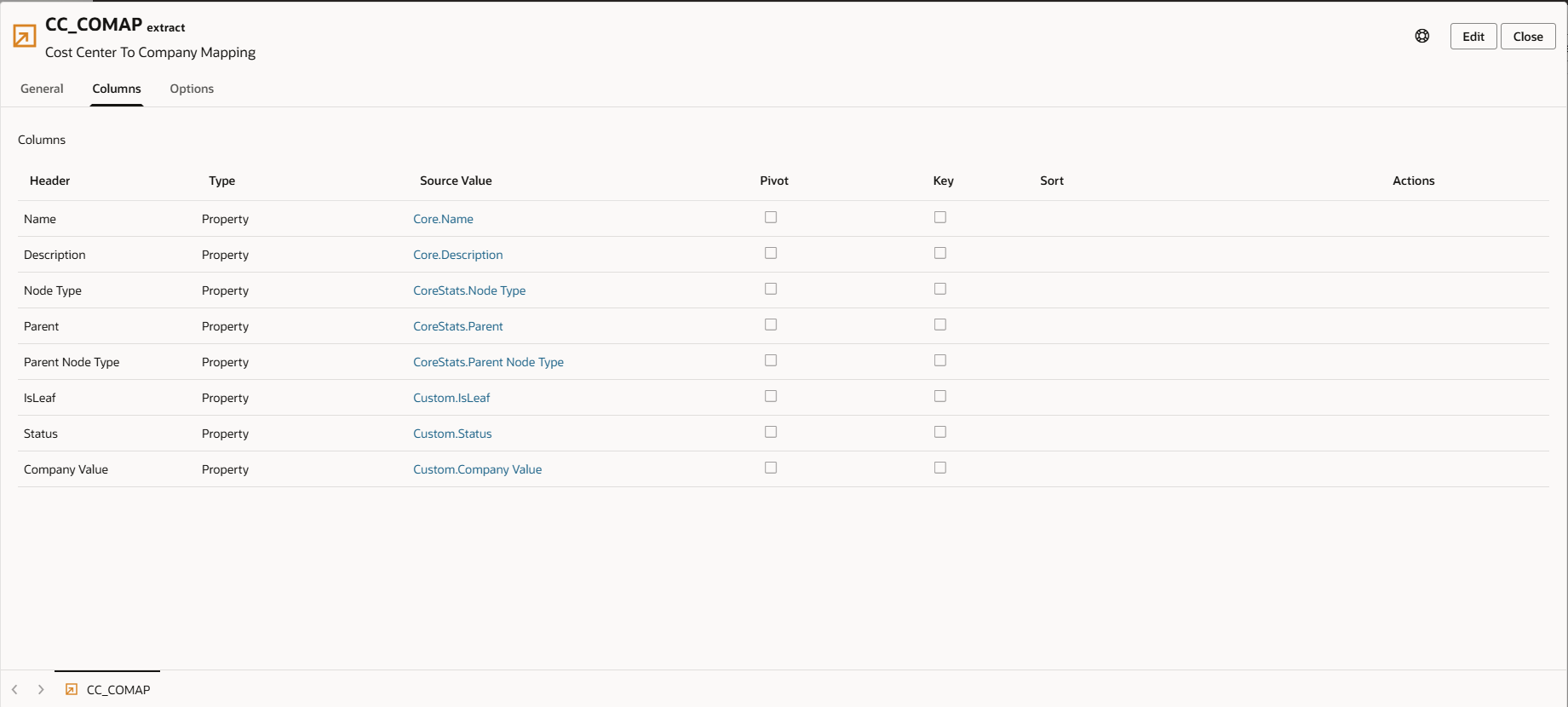Open the Options tab
1568x707 pixels.
[192, 89]
